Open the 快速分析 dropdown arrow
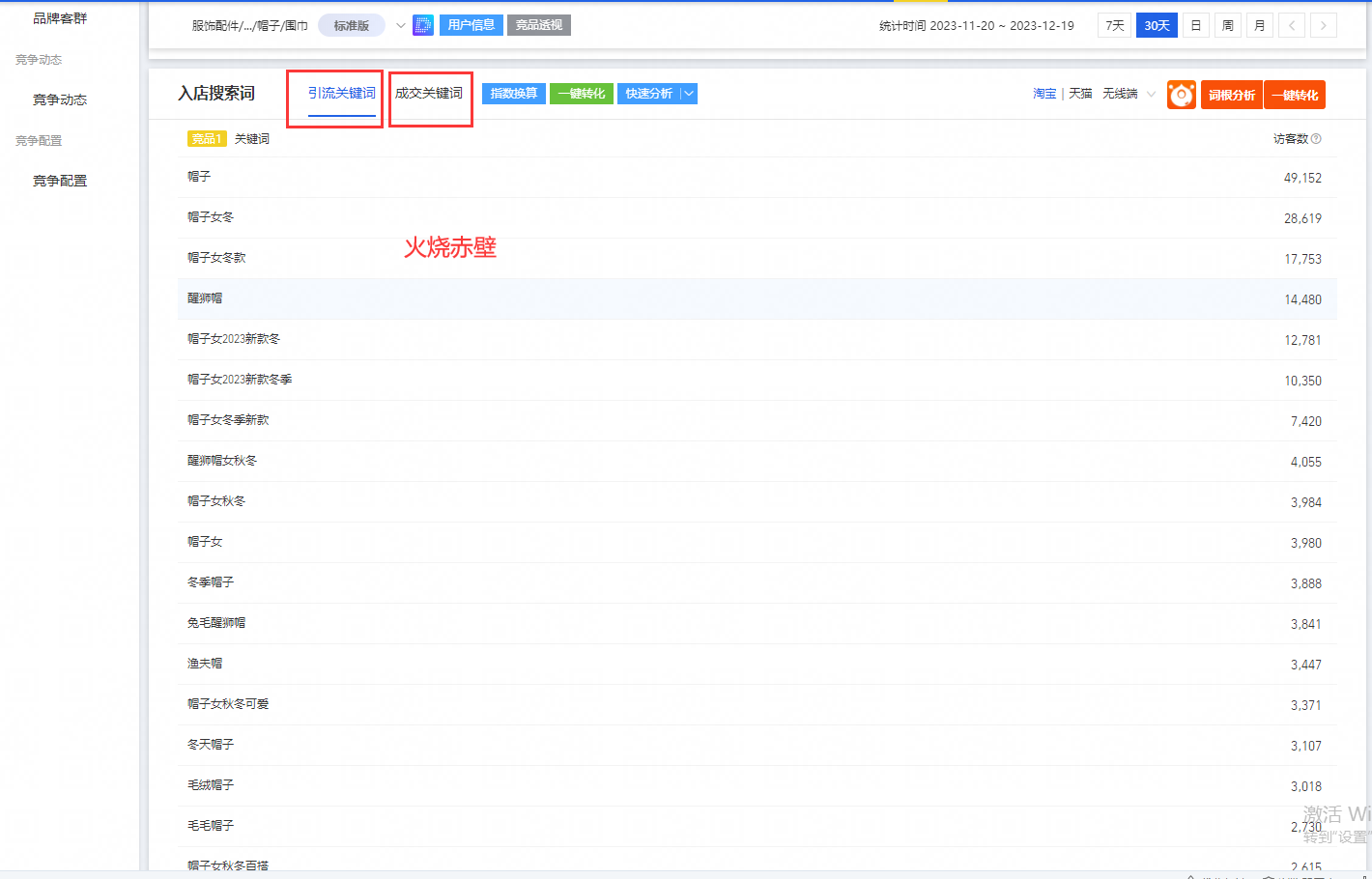The height and width of the screenshot is (879, 1372). click(689, 94)
